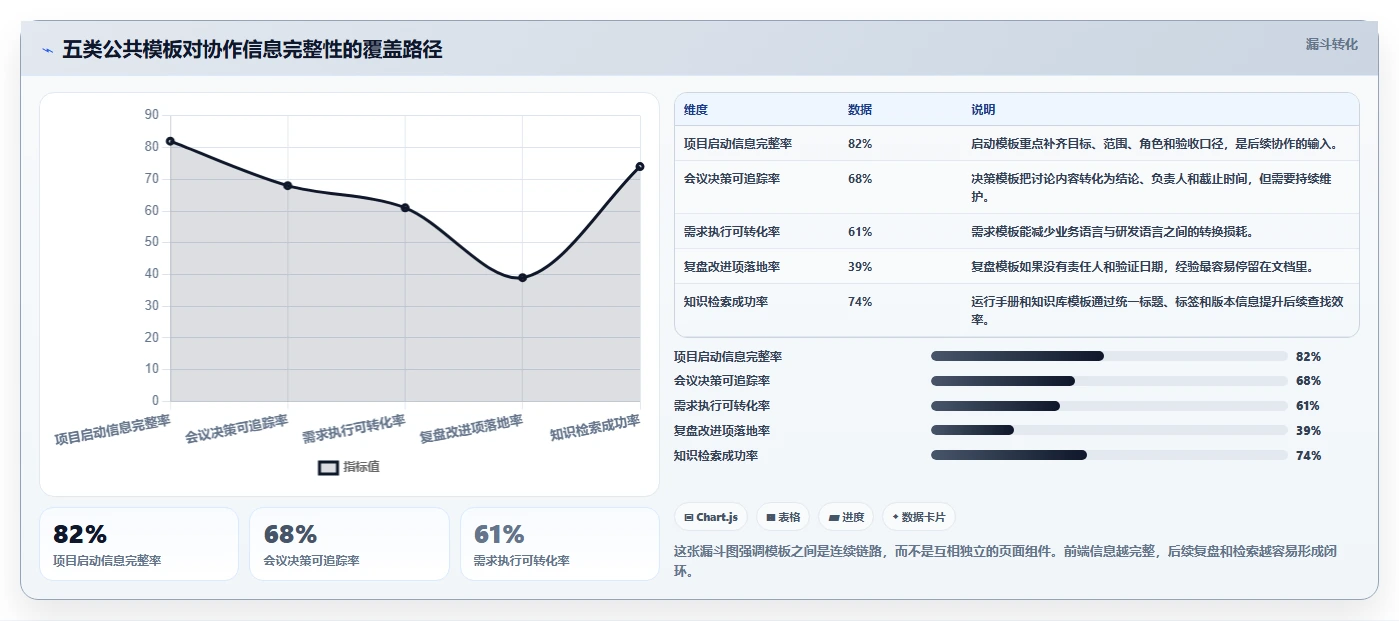Click the 会议决策可追踪率 progress bar

pyautogui.click(x=1109, y=381)
